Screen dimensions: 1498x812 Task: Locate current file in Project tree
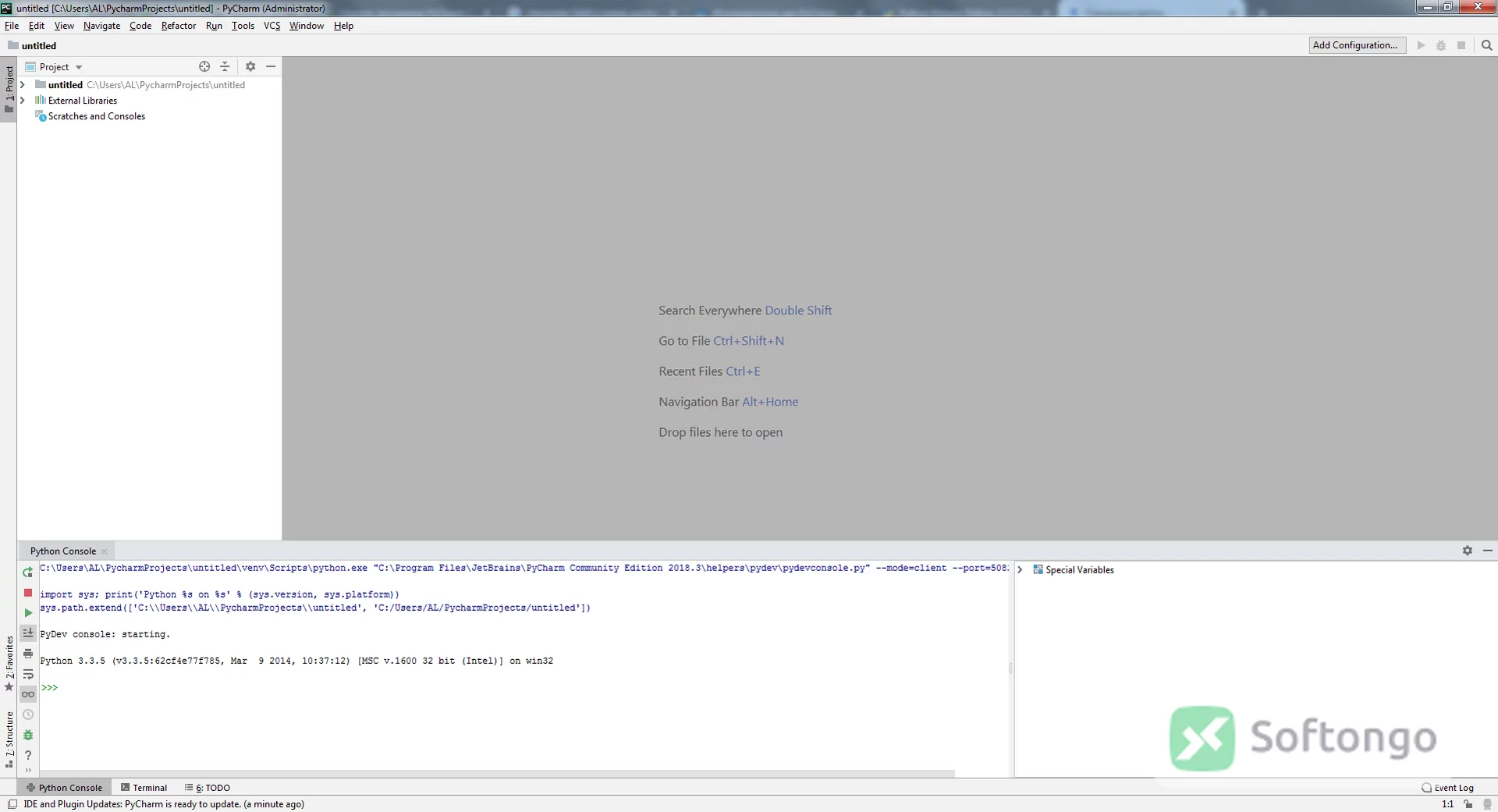pos(204,66)
